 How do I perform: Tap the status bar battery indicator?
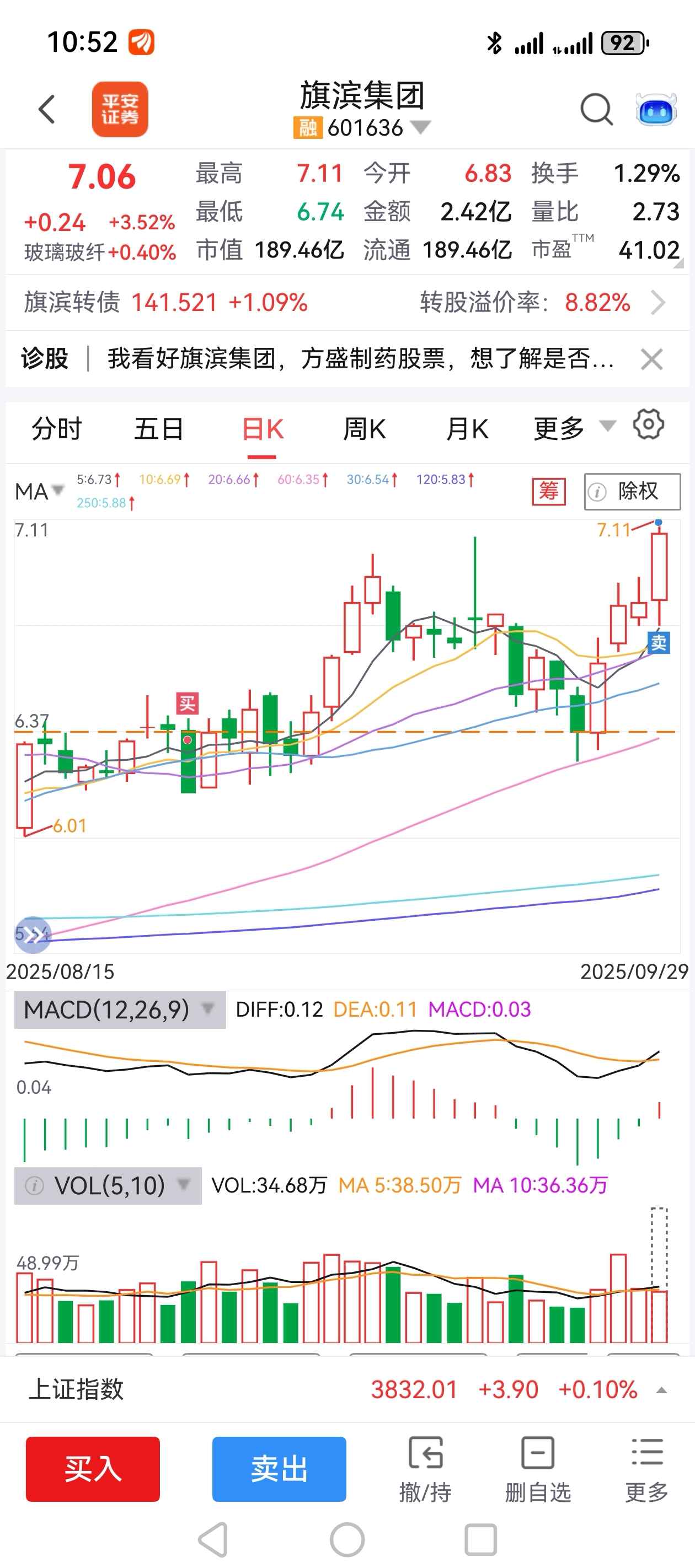(x=625, y=42)
